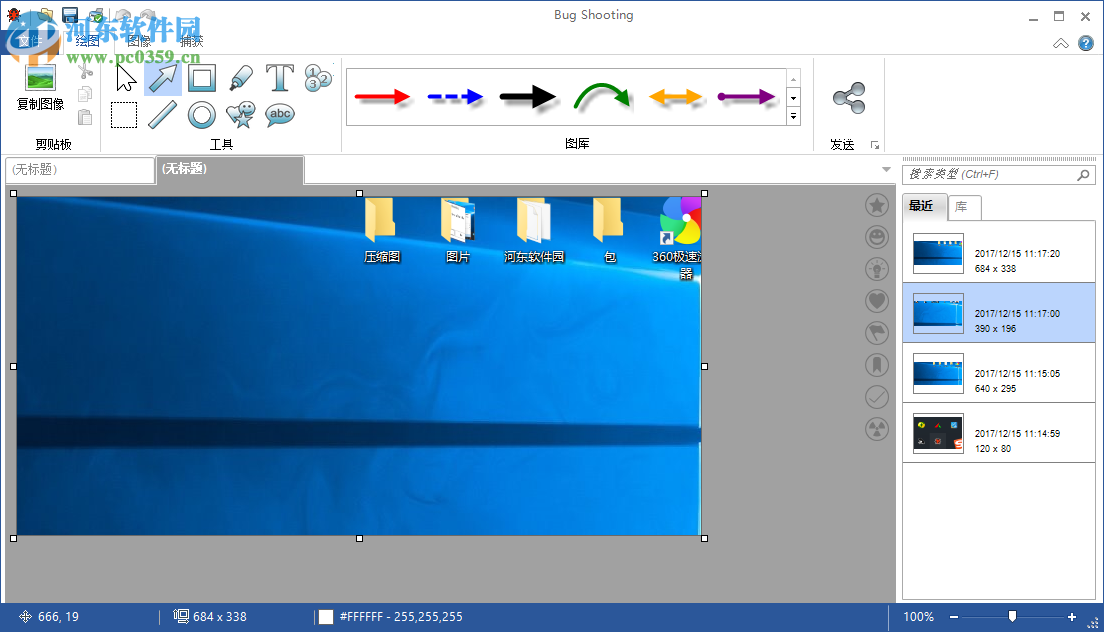The width and height of the screenshot is (1104, 632).
Task: Click the Paste clipboard icon
Action: tap(85, 117)
